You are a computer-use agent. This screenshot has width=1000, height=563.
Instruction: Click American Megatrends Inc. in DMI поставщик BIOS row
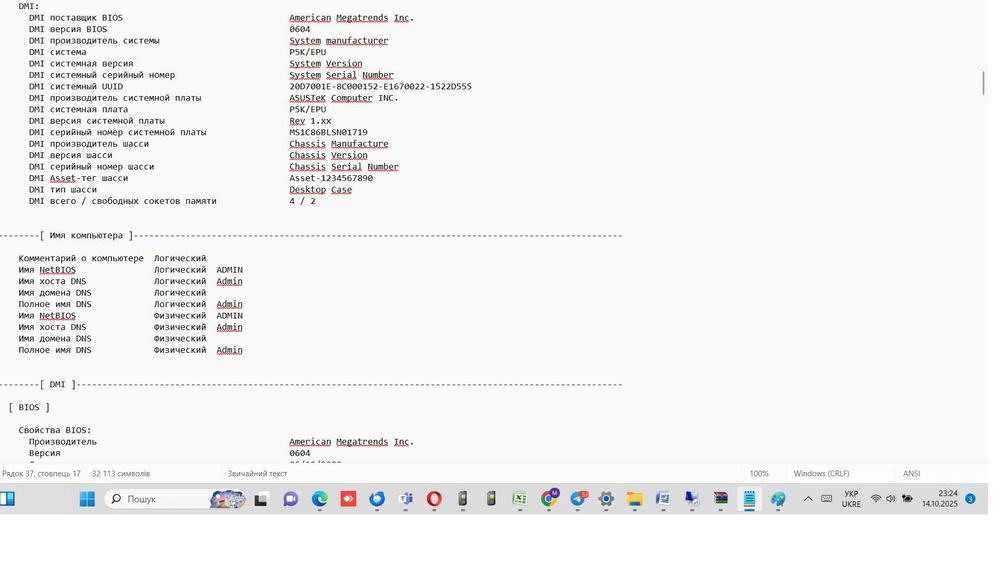[351, 18]
